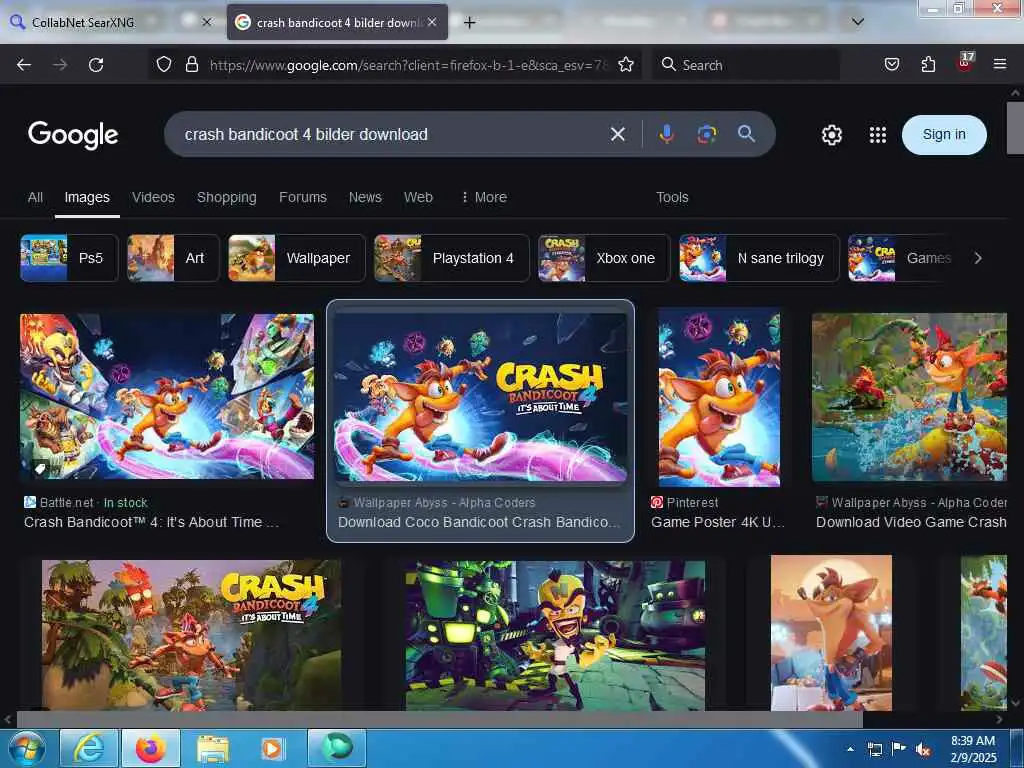Open Dr. Neo Cortex lab thumbnail

[555, 635]
